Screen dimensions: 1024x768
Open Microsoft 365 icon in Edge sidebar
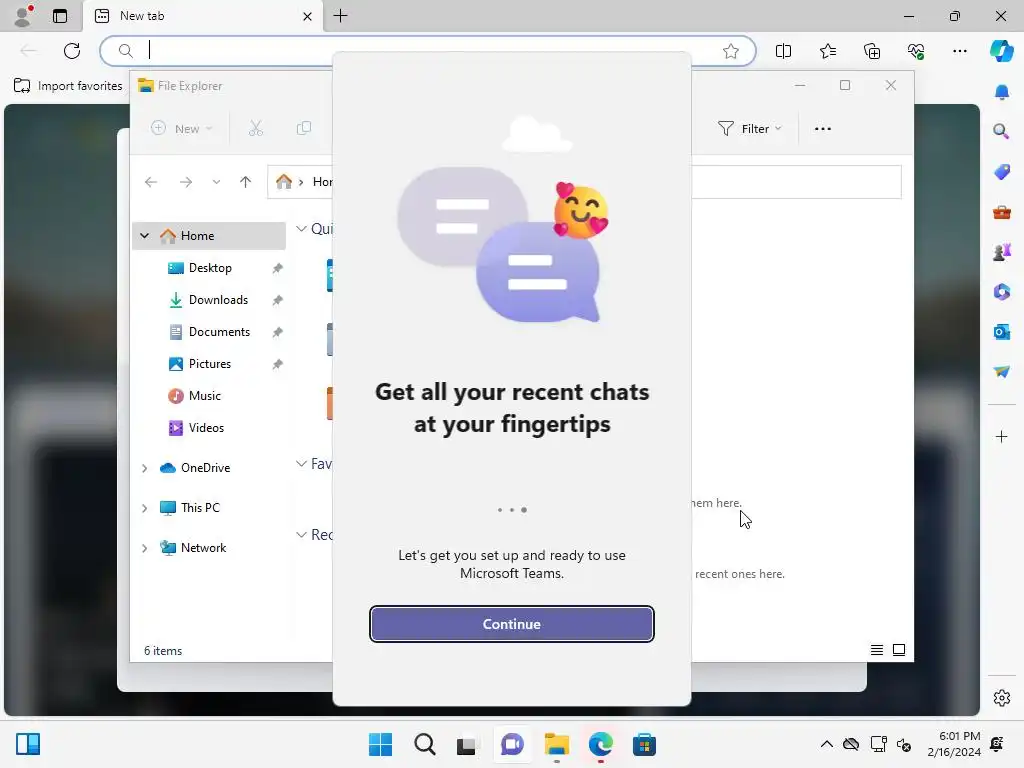click(1002, 291)
